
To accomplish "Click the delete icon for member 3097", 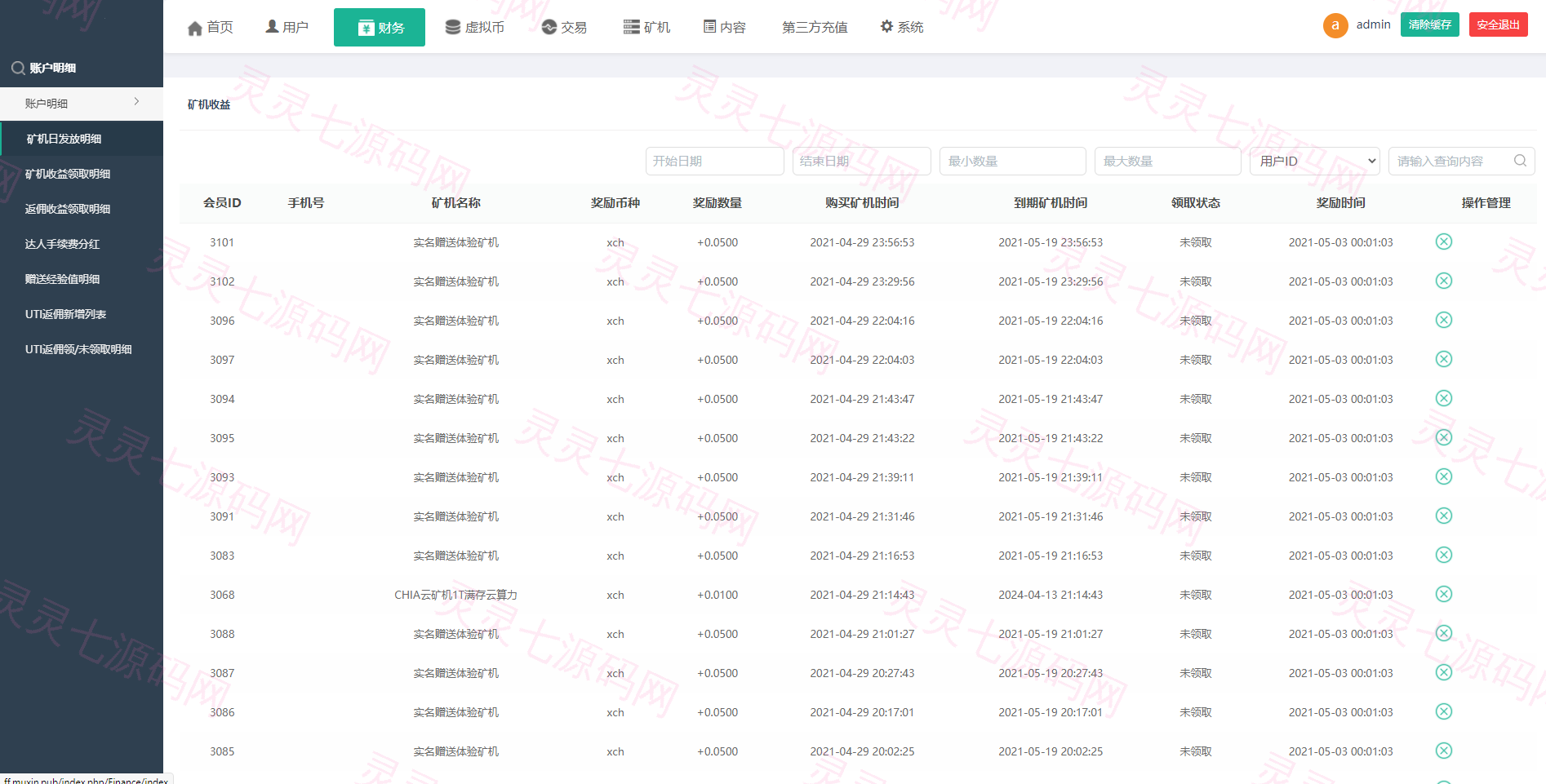I will [x=1443, y=359].
